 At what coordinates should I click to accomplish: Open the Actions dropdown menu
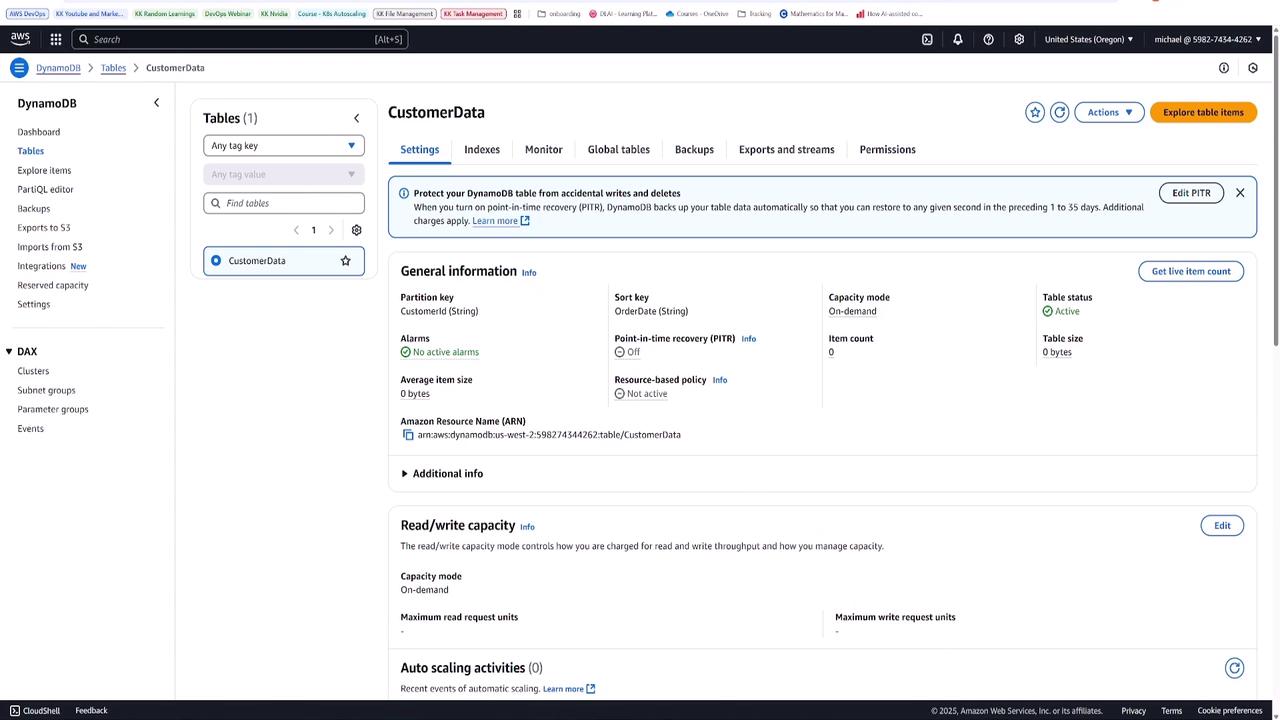[x=1109, y=112]
